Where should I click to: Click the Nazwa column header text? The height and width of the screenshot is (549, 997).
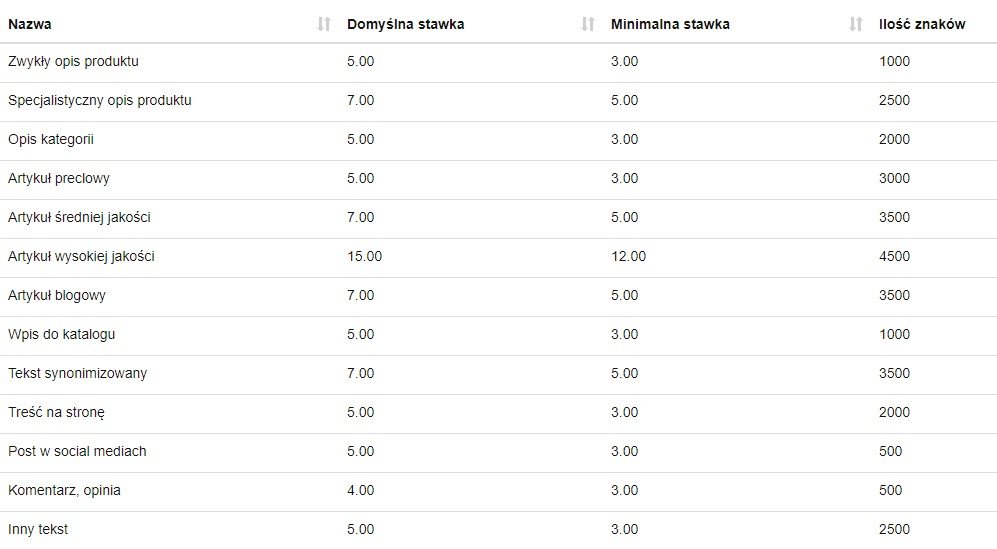pyautogui.click(x=30, y=24)
